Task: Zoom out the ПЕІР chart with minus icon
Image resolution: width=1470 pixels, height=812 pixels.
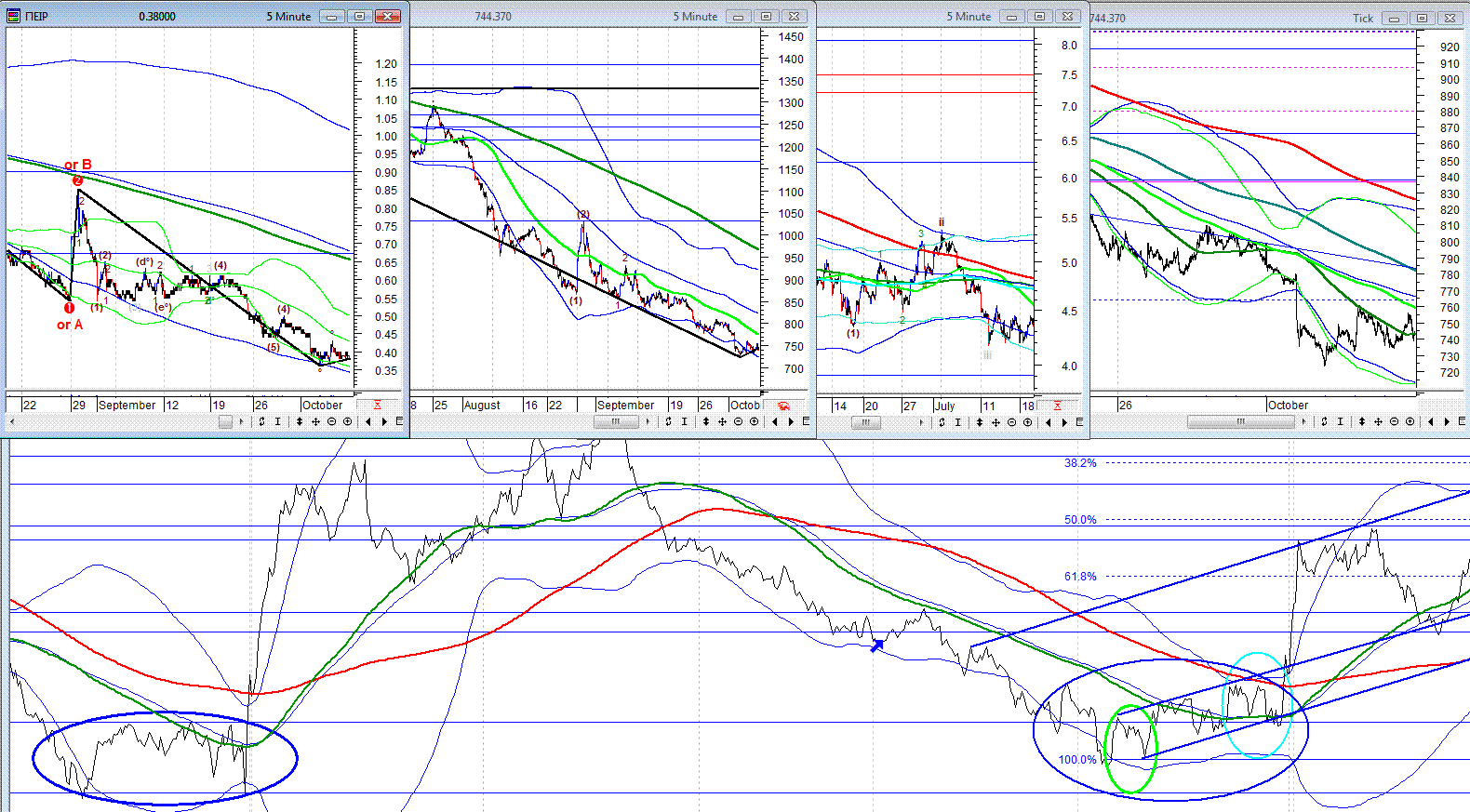Action: click(x=331, y=421)
